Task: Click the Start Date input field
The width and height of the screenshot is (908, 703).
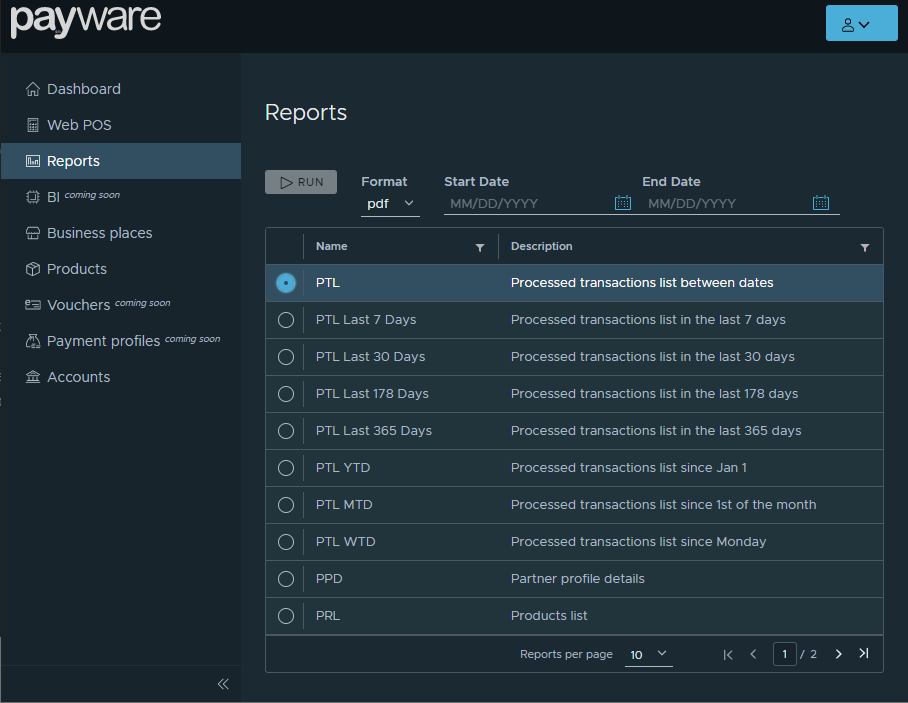Action: click(525, 204)
